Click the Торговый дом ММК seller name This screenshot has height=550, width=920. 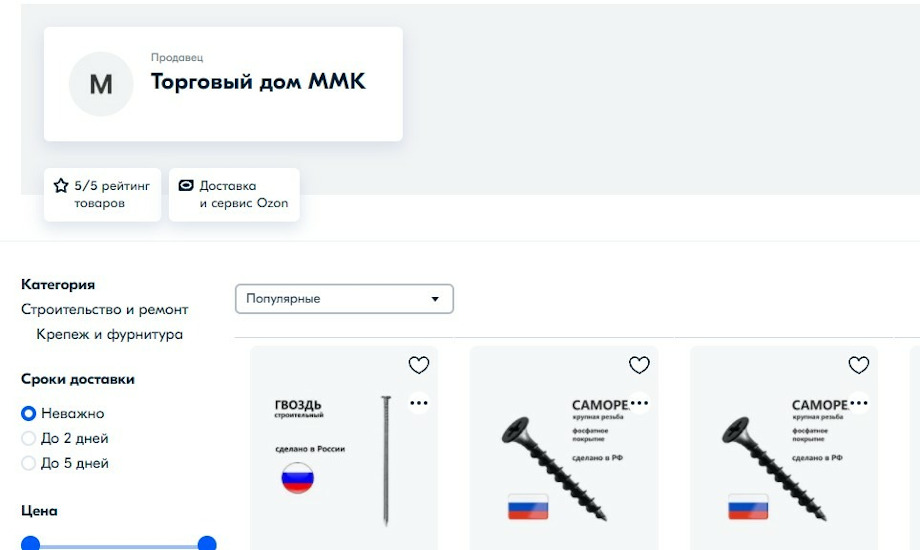(x=258, y=82)
